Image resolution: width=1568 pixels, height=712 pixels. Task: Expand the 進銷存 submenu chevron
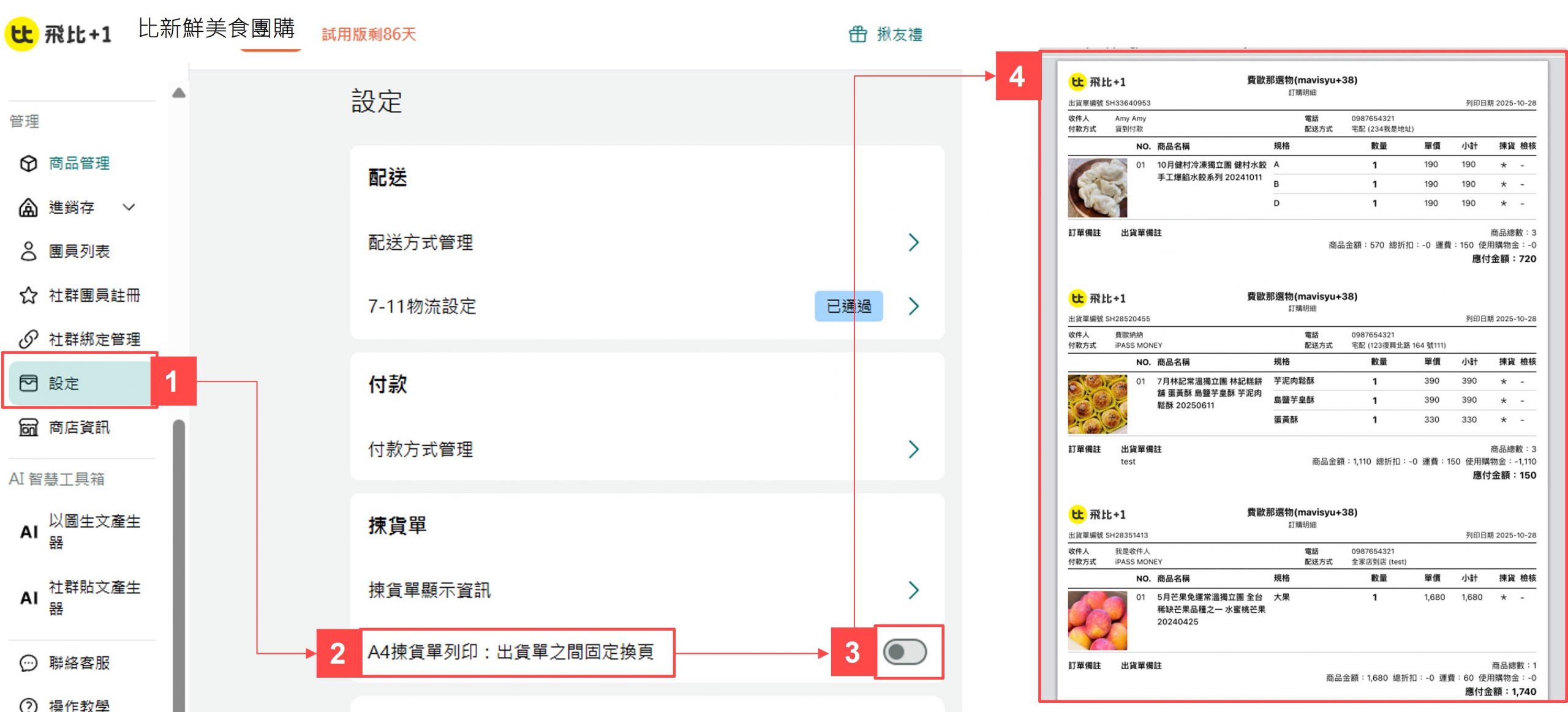point(129,207)
